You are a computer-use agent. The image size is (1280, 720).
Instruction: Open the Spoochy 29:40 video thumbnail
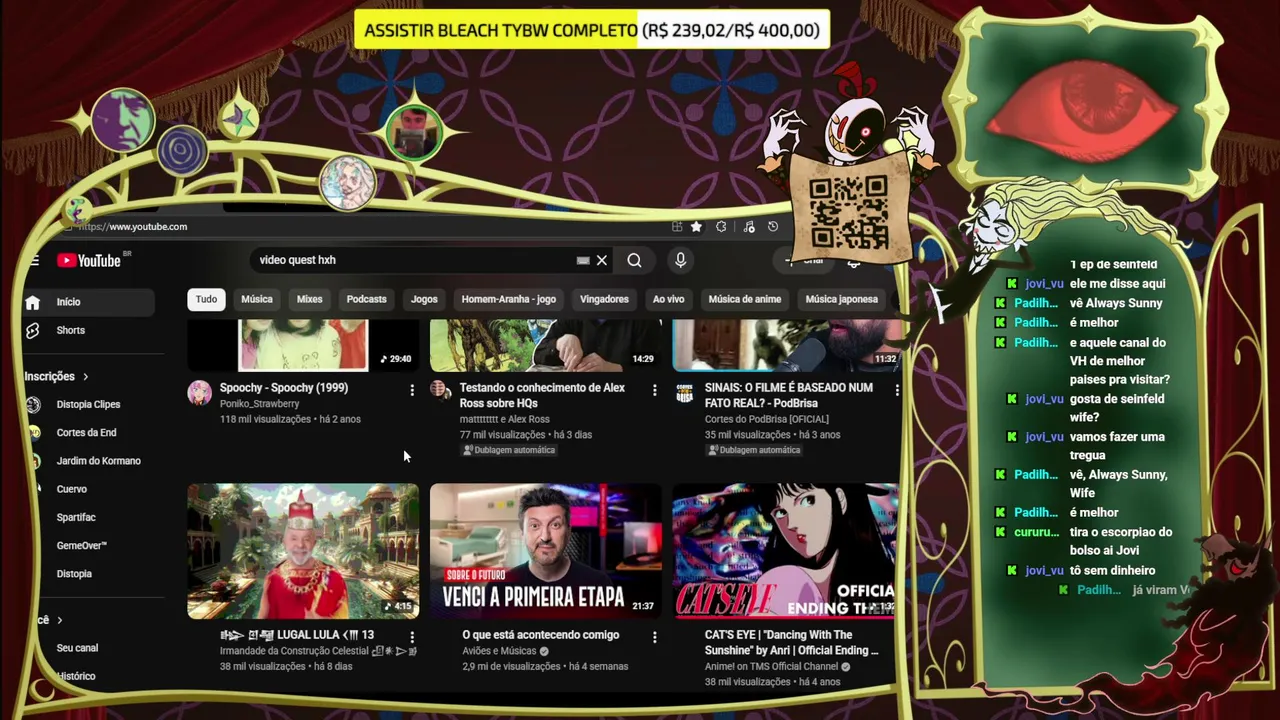point(303,345)
